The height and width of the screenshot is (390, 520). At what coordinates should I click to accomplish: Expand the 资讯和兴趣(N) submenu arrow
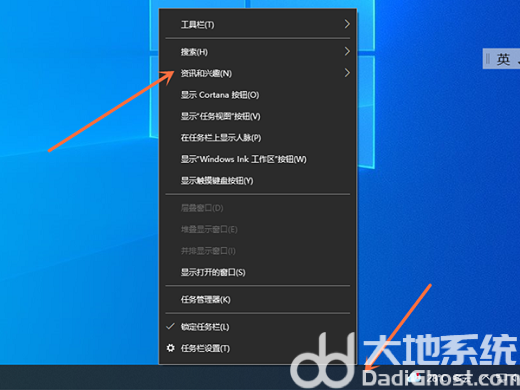347,73
